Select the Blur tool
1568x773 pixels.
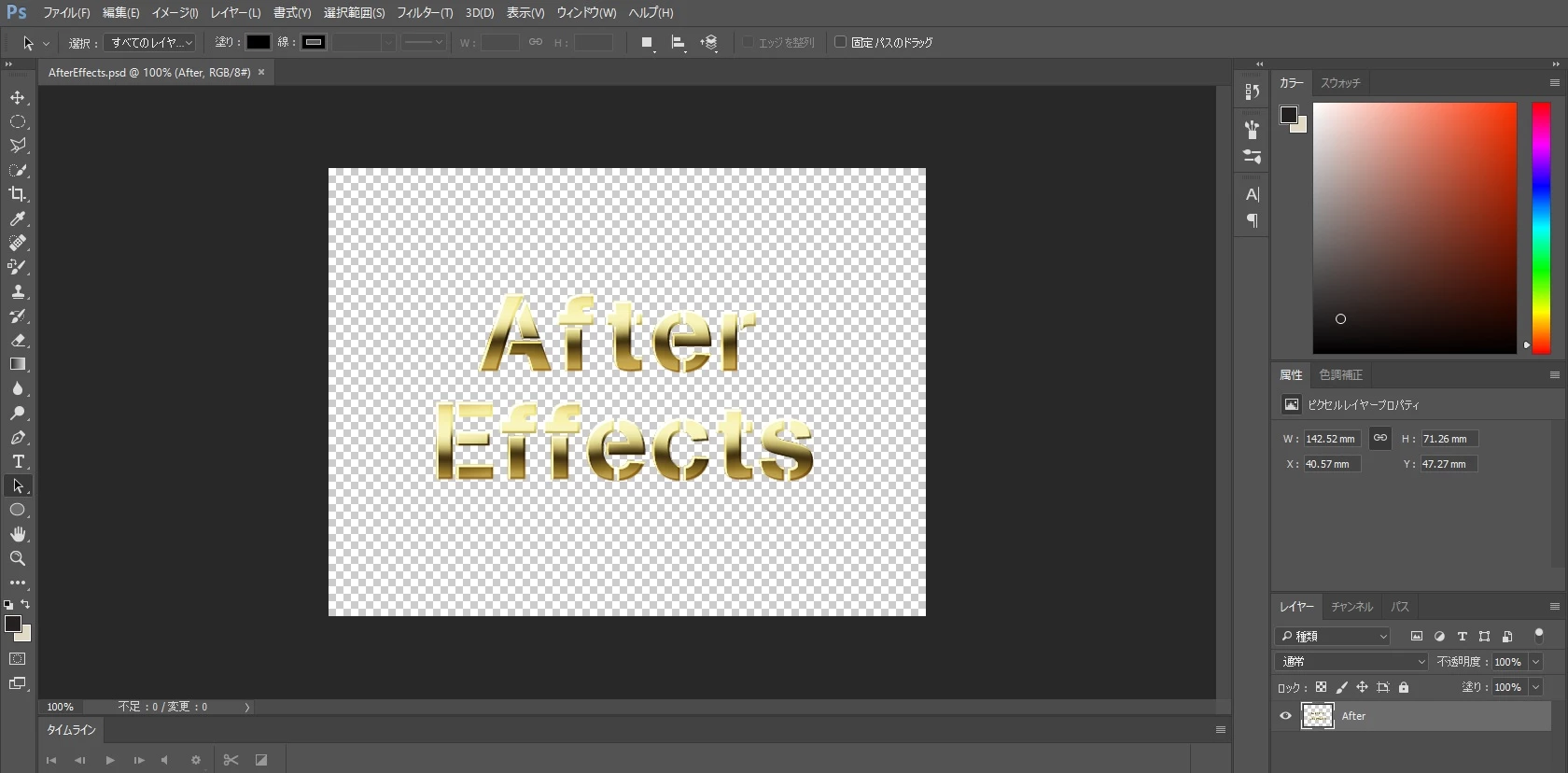pyautogui.click(x=18, y=388)
